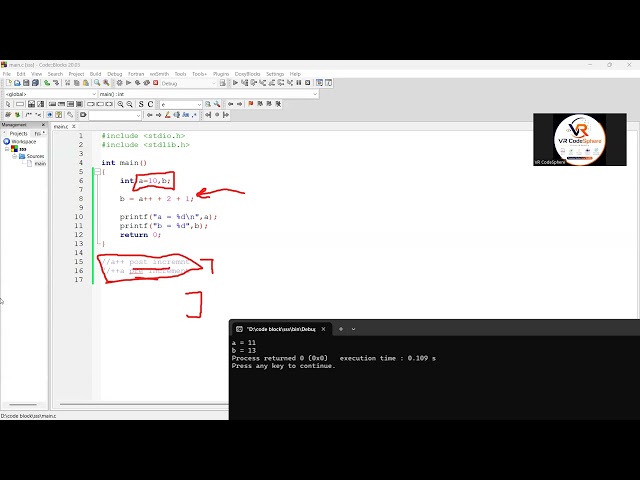Collapse code fold marker at line 5

click(x=97, y=172)
